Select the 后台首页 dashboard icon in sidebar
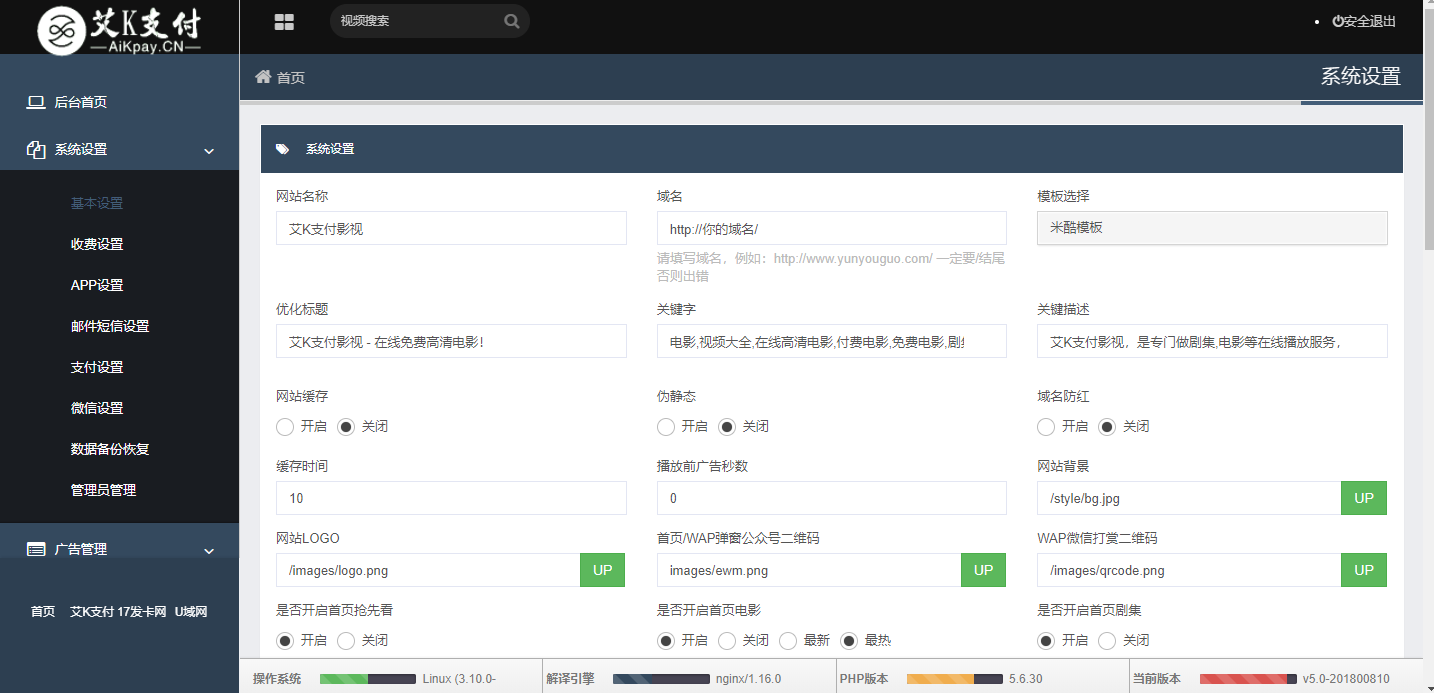Image resolution: width=1434 pixels, height=693 pixels. click(37, 101)
